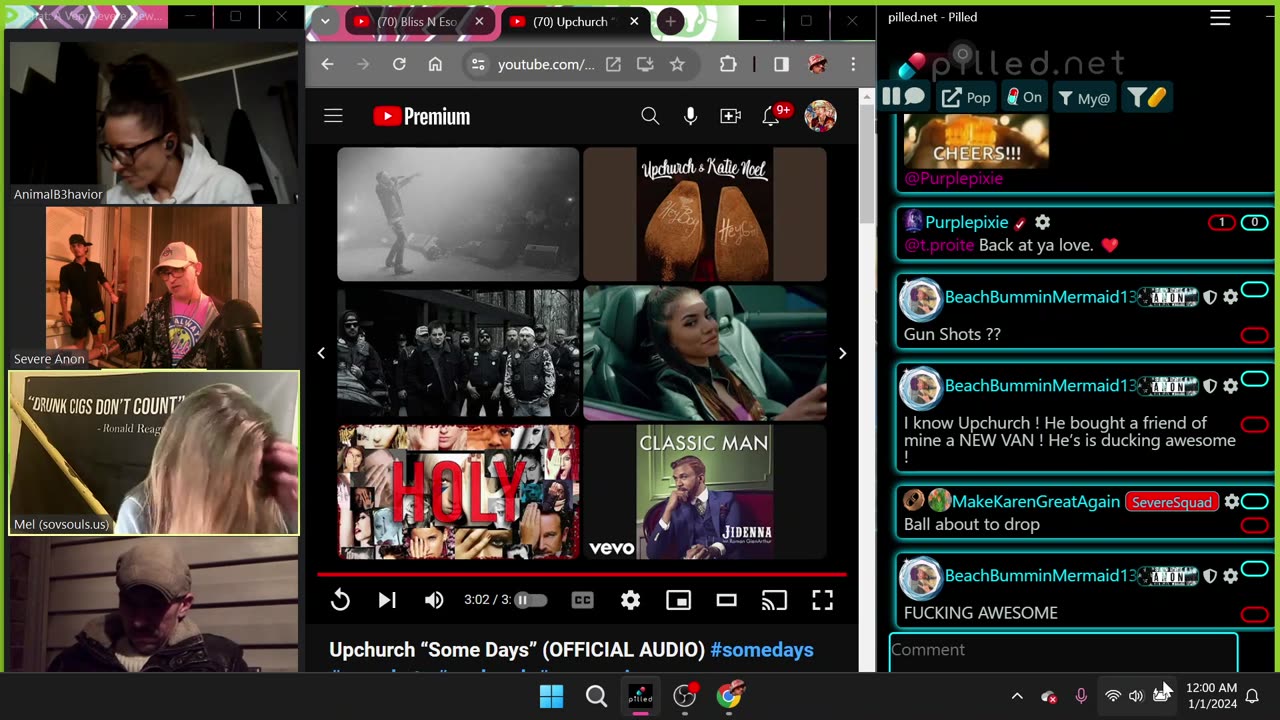Open Windows taskbar search

tap(596, 696)
